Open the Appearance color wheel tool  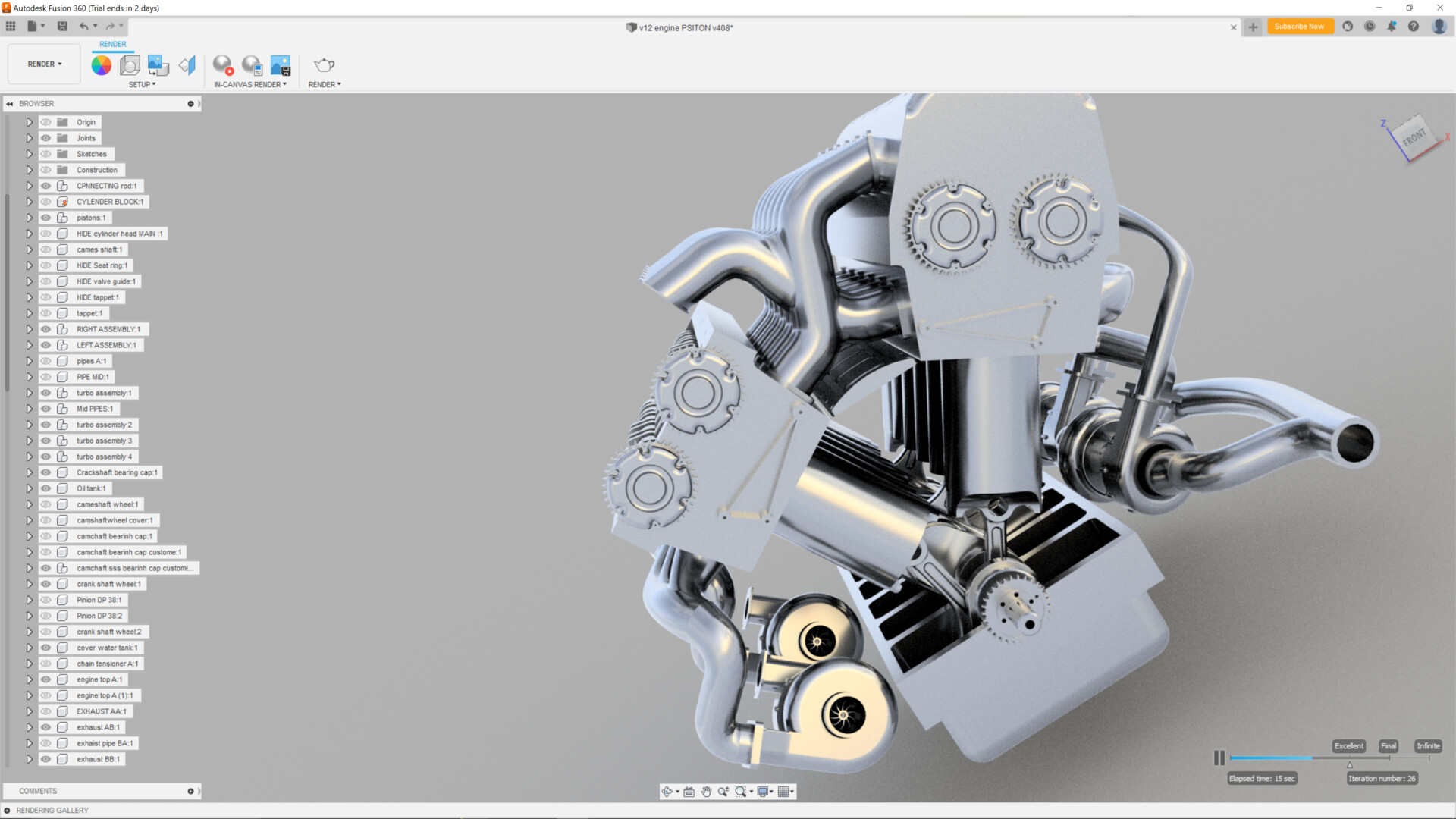click(102, 65)
